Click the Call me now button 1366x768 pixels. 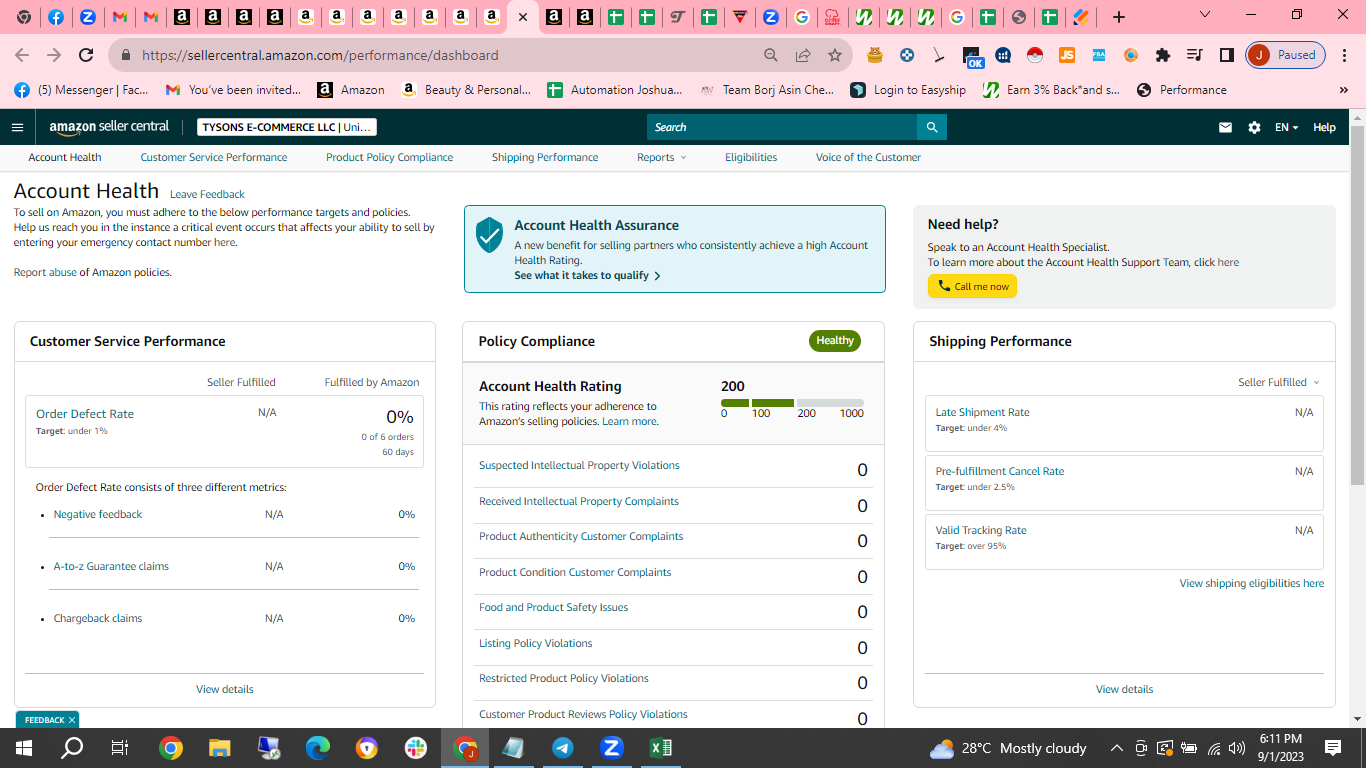pyautogui.click(x=972, y=286)
